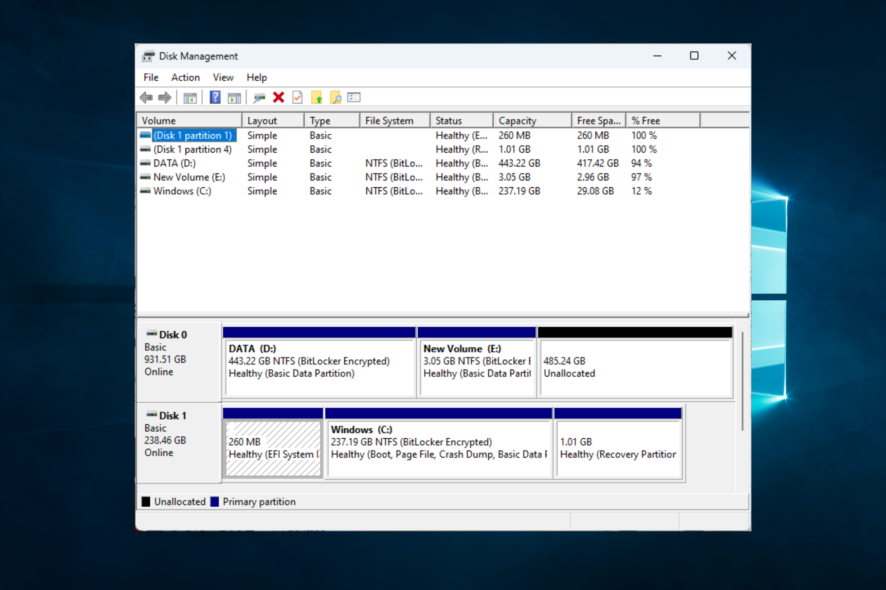Close the Disk Management window
Viewport: 886px width, 590px height.
pyautogui.click(x=732, y=56)
